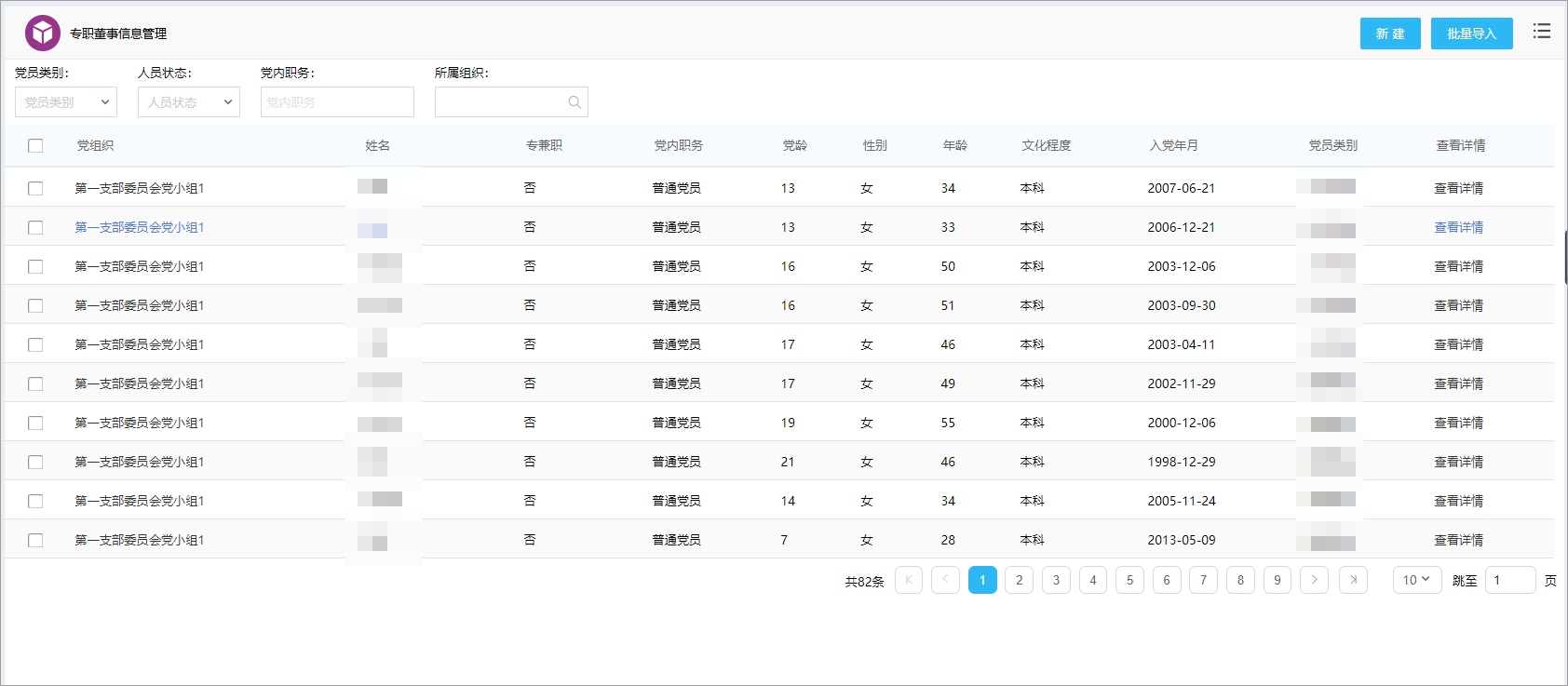Go to page 5
This screenshot has width=1568, height=686.
tap(1129, 580)
